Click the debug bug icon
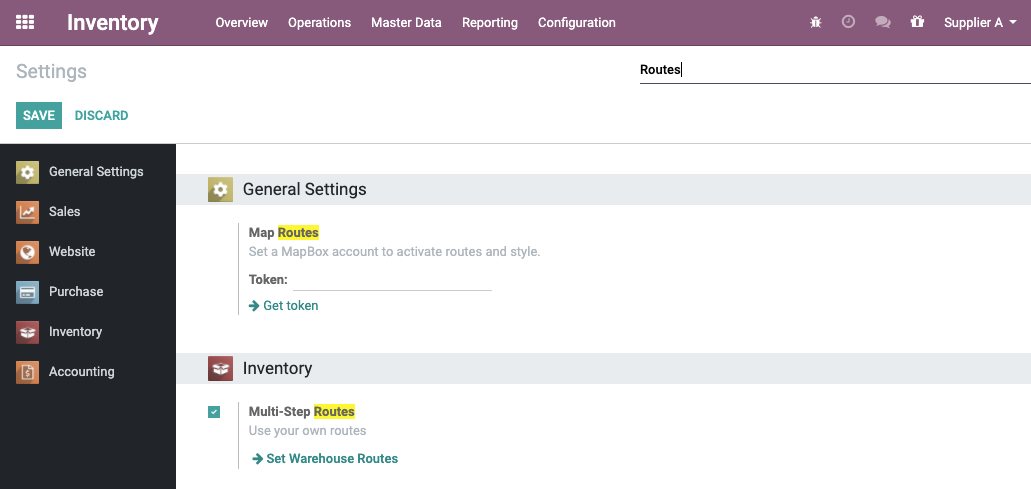Image resolution: width=1031 pixels, height=489 pixels. 816,22
